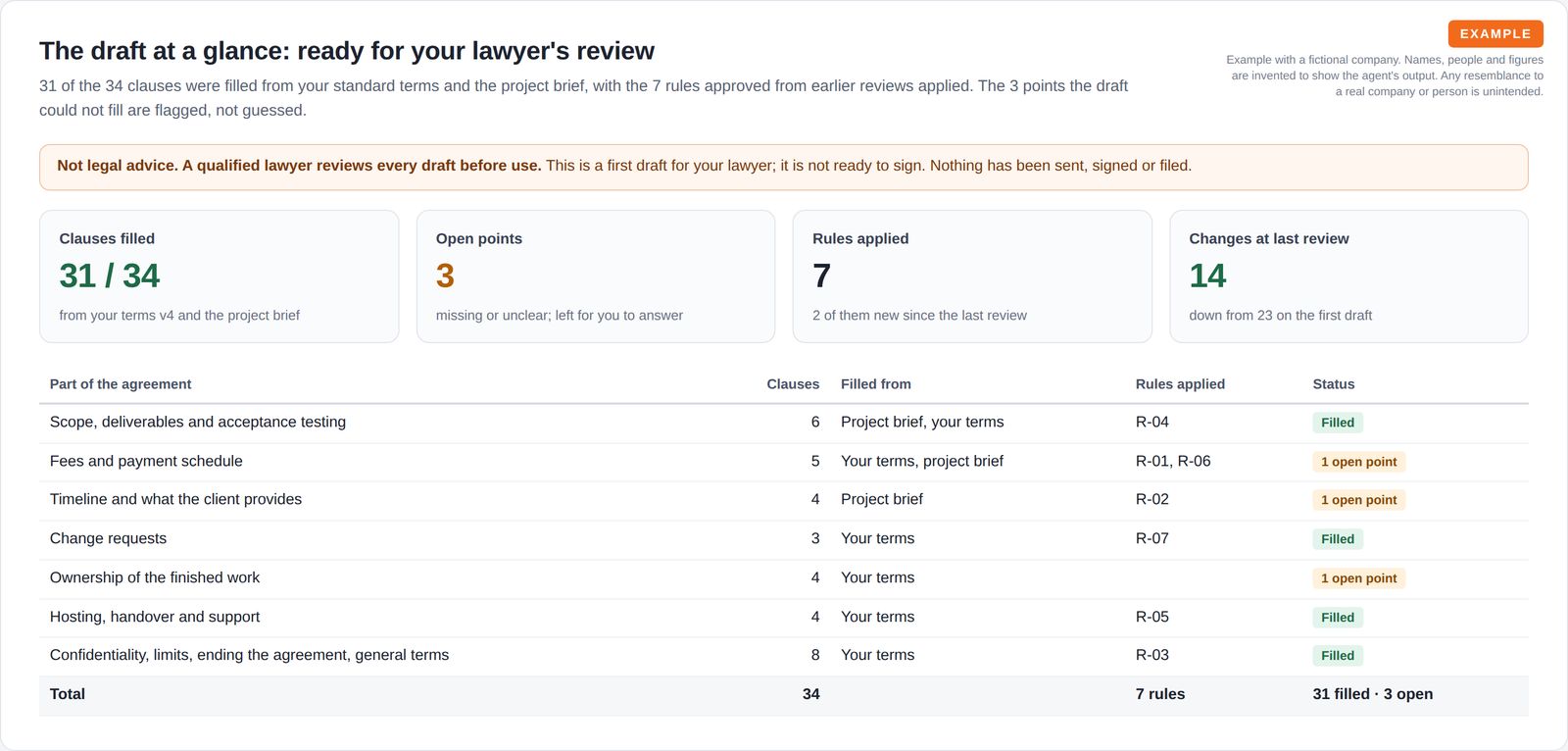Click the orange EXAMPLE badge
The height and width of the screenshot is (751, 1568).
coord(1495,33)
